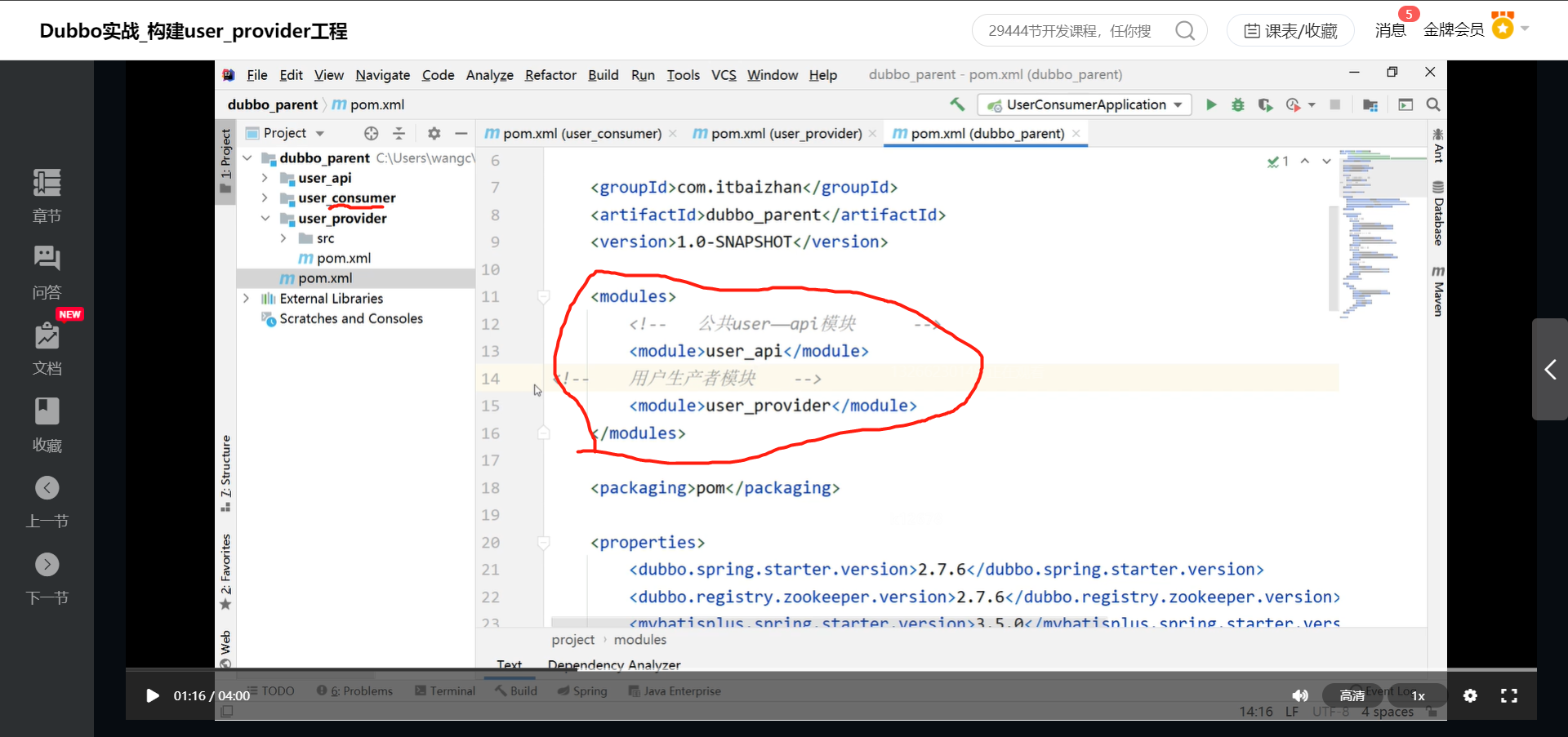1568x737 pixels.
Task: Open the Project Structure icon
Action: (x=1370, y=104)
